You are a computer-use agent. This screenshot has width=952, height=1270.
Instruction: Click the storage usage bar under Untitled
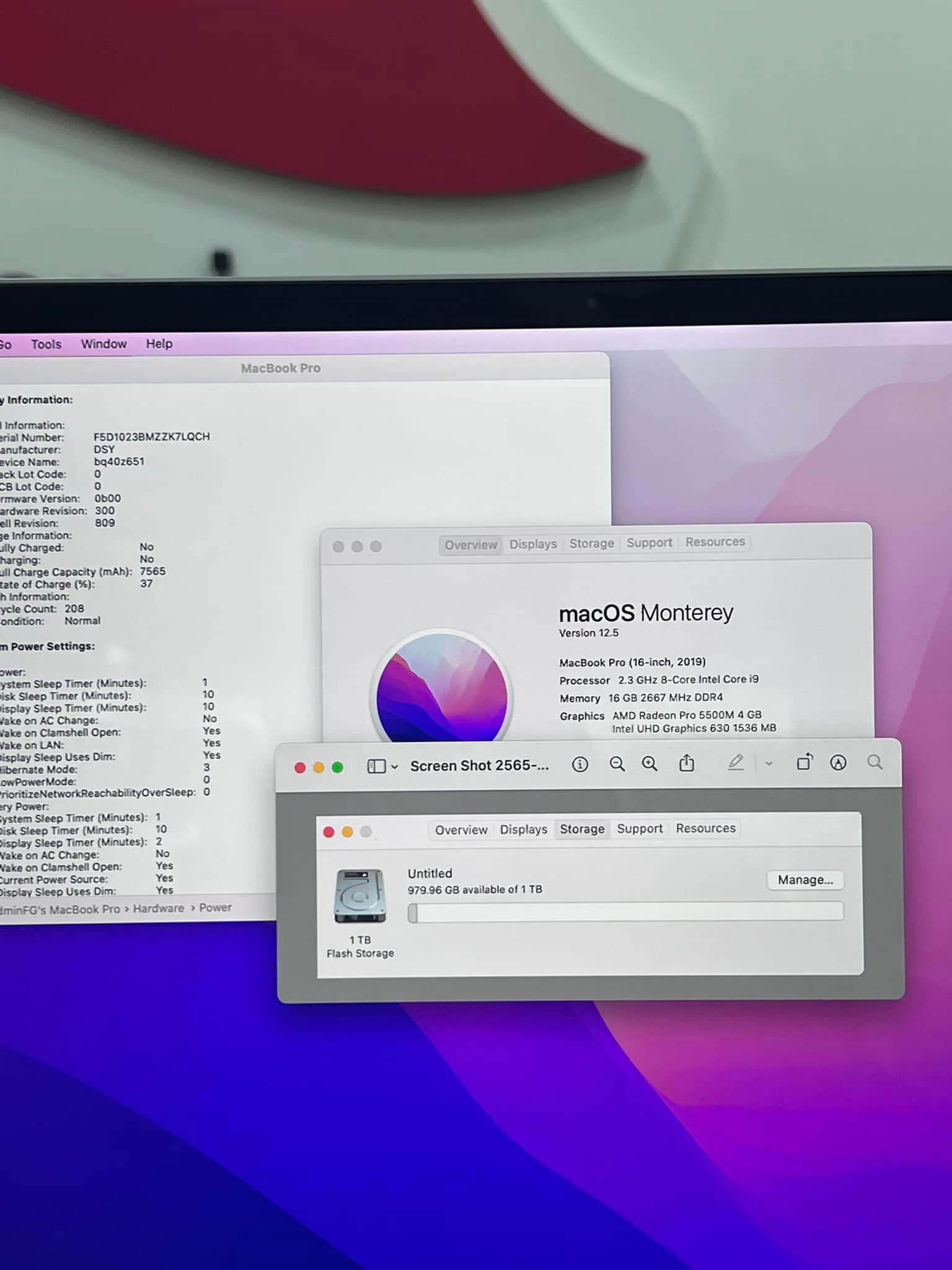coord(625,912)
